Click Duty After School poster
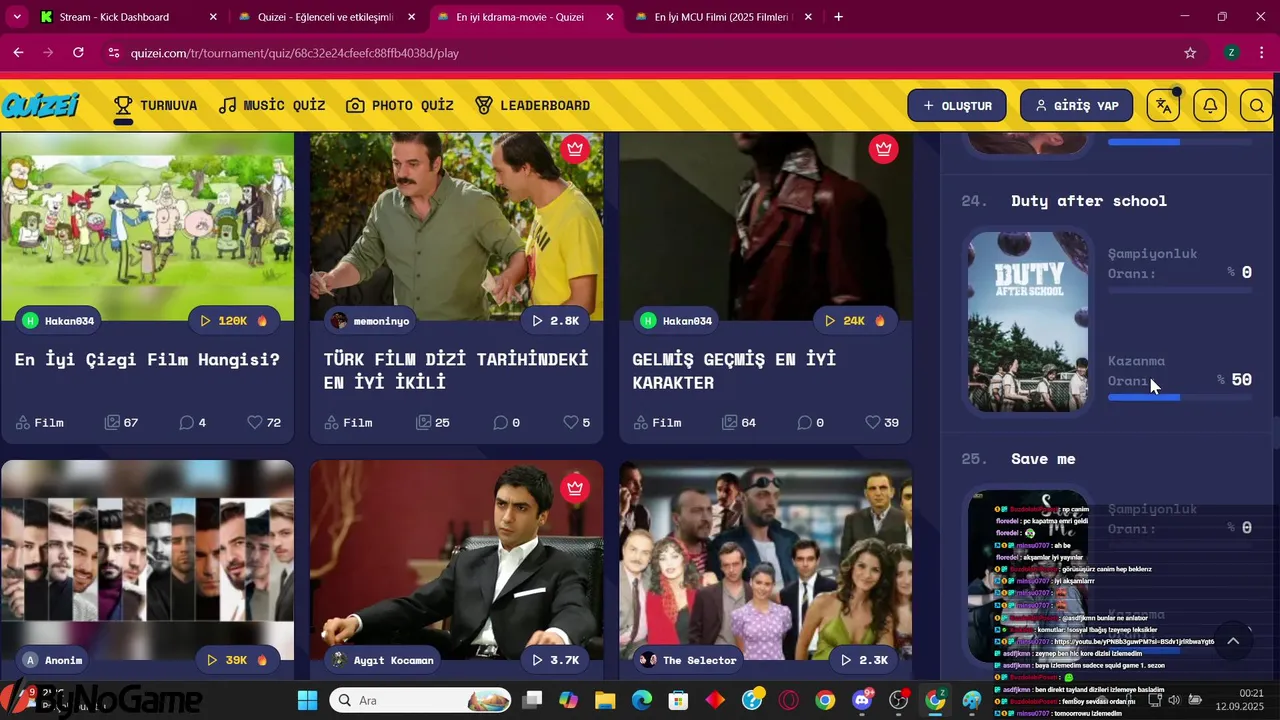1280x720 pixels. tap(1028, 322)
